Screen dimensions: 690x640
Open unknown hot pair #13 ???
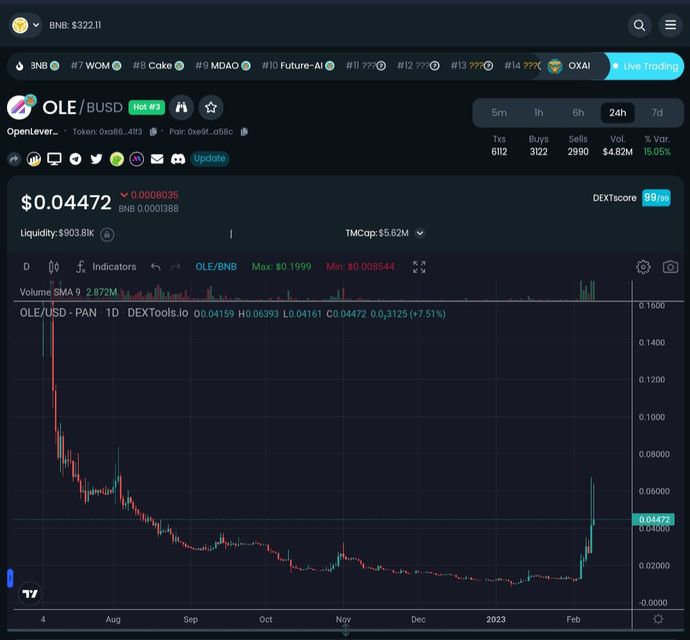click(x=472, y=66)
